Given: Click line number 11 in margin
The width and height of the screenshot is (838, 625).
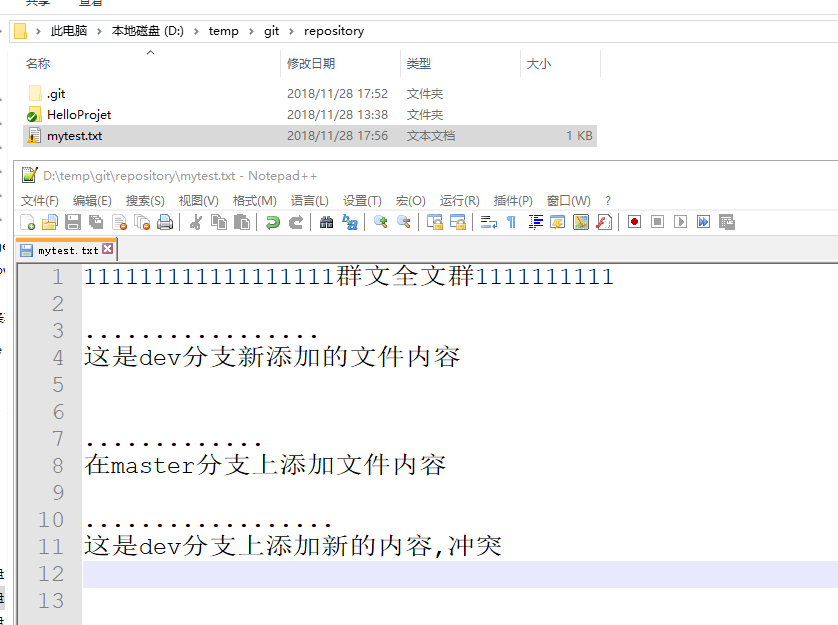Looking at the screenshot, I should (x=51, y=546).
